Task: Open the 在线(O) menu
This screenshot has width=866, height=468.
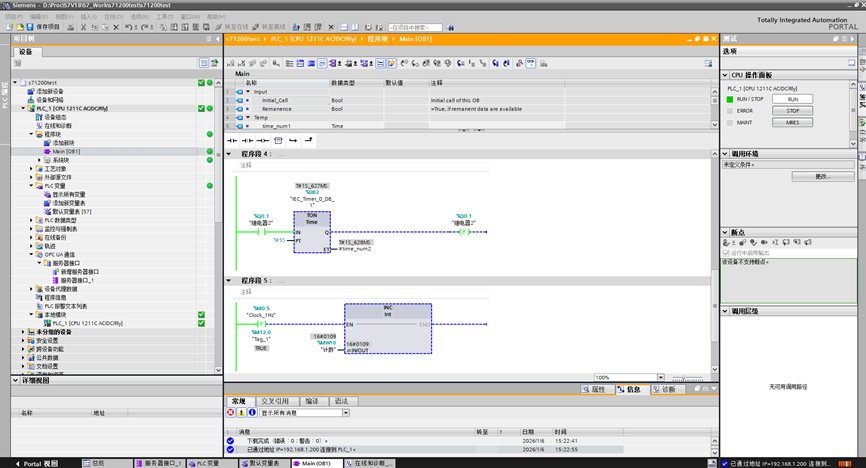Action: point(113,17)
